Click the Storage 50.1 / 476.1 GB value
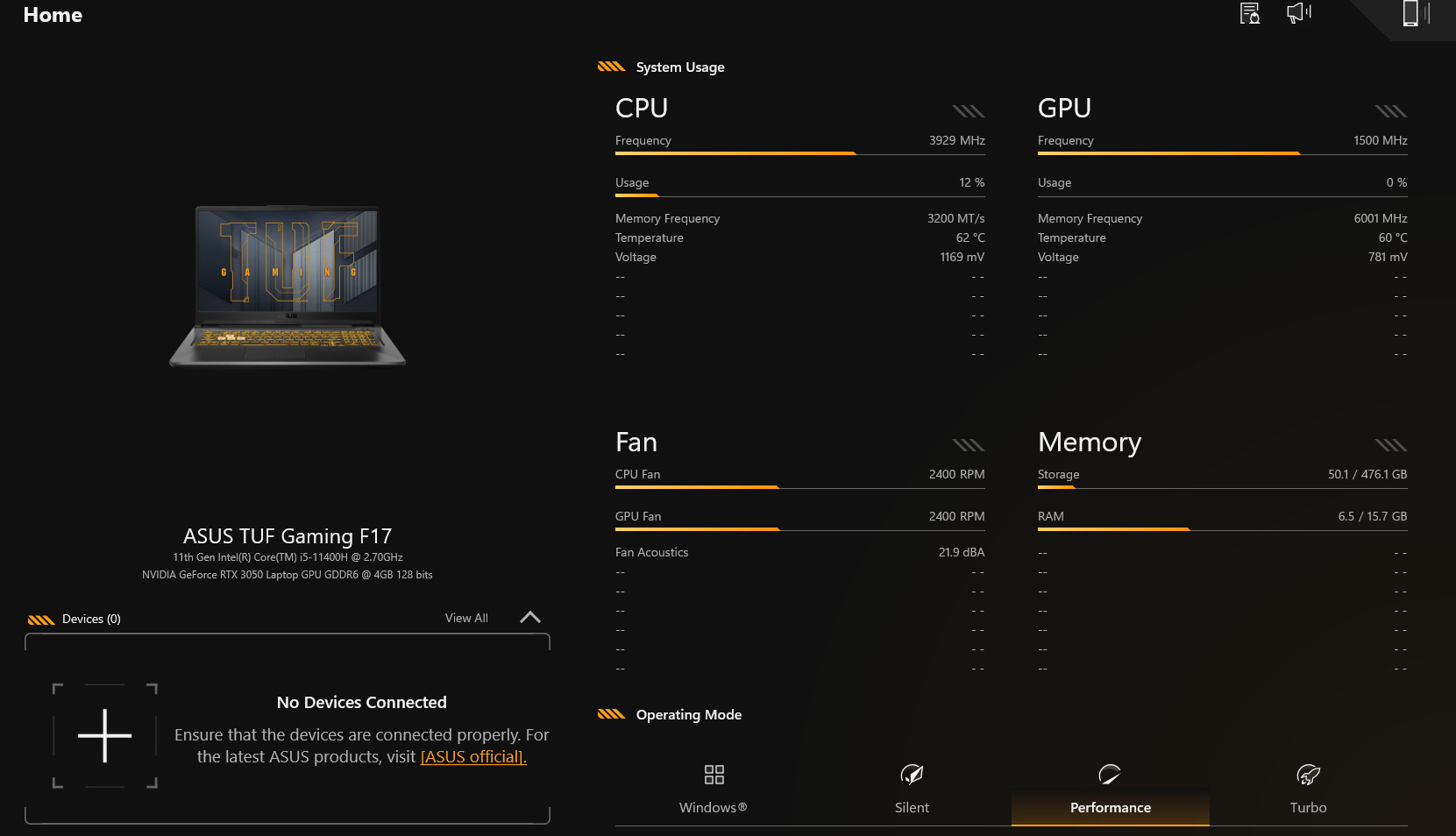1456x836 pixels. pos(1367,474)
